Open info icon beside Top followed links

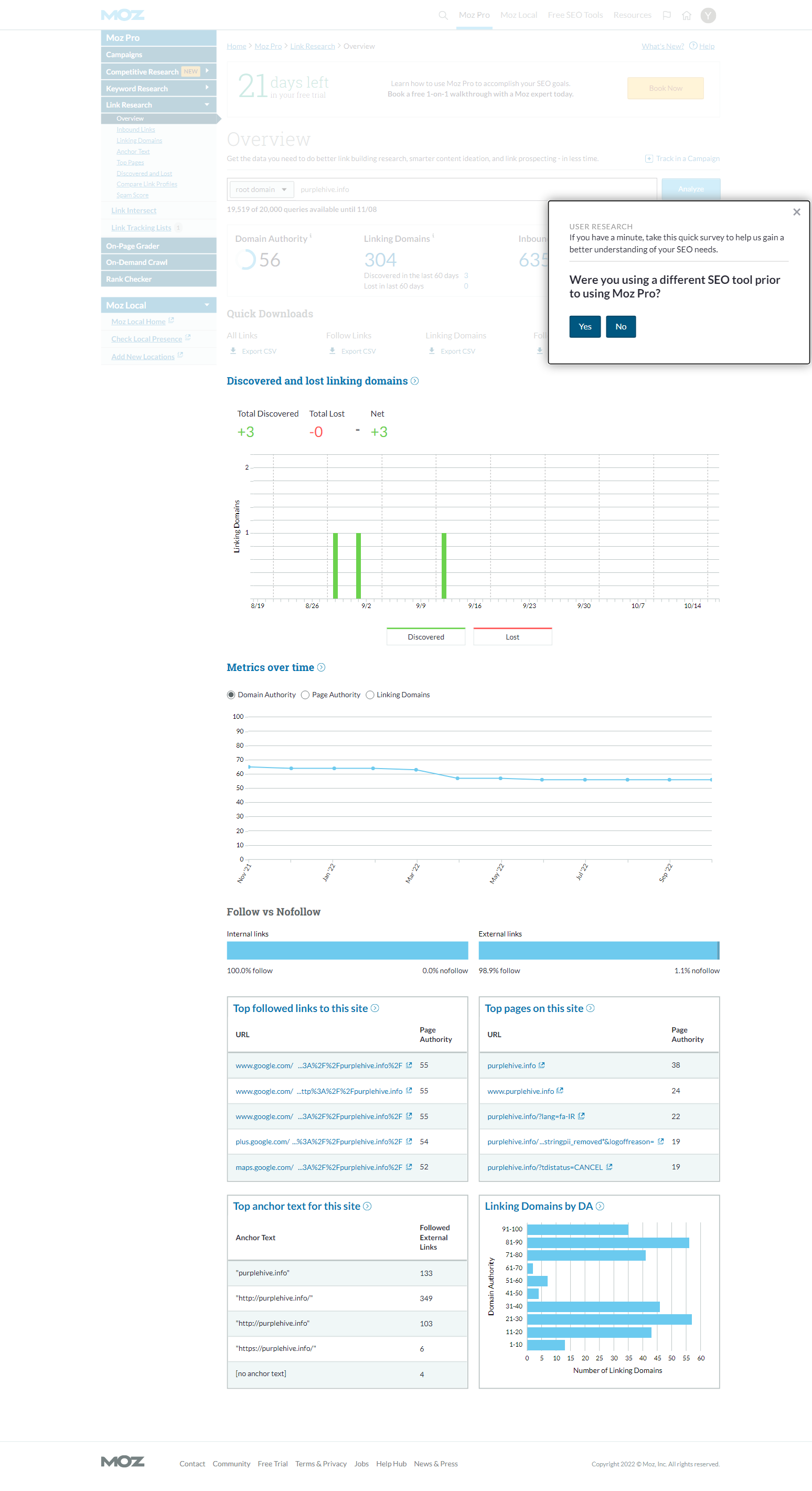(375, 1008)
